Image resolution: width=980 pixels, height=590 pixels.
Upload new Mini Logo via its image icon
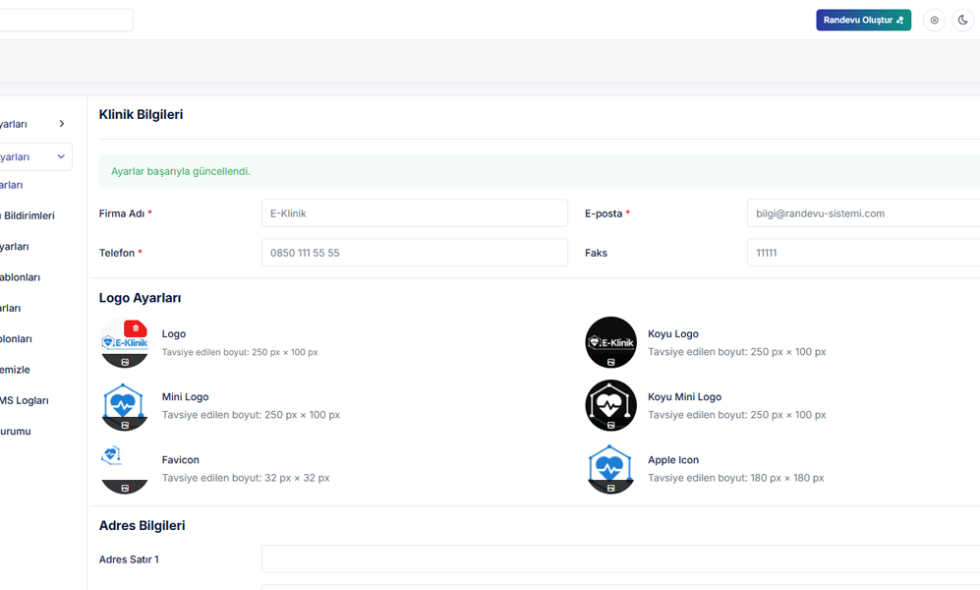coord(125,425)
